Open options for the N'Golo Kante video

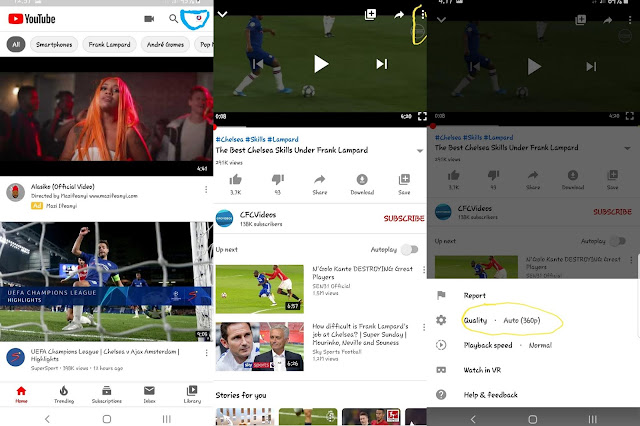pyautogui.click(x=424, y=270)
